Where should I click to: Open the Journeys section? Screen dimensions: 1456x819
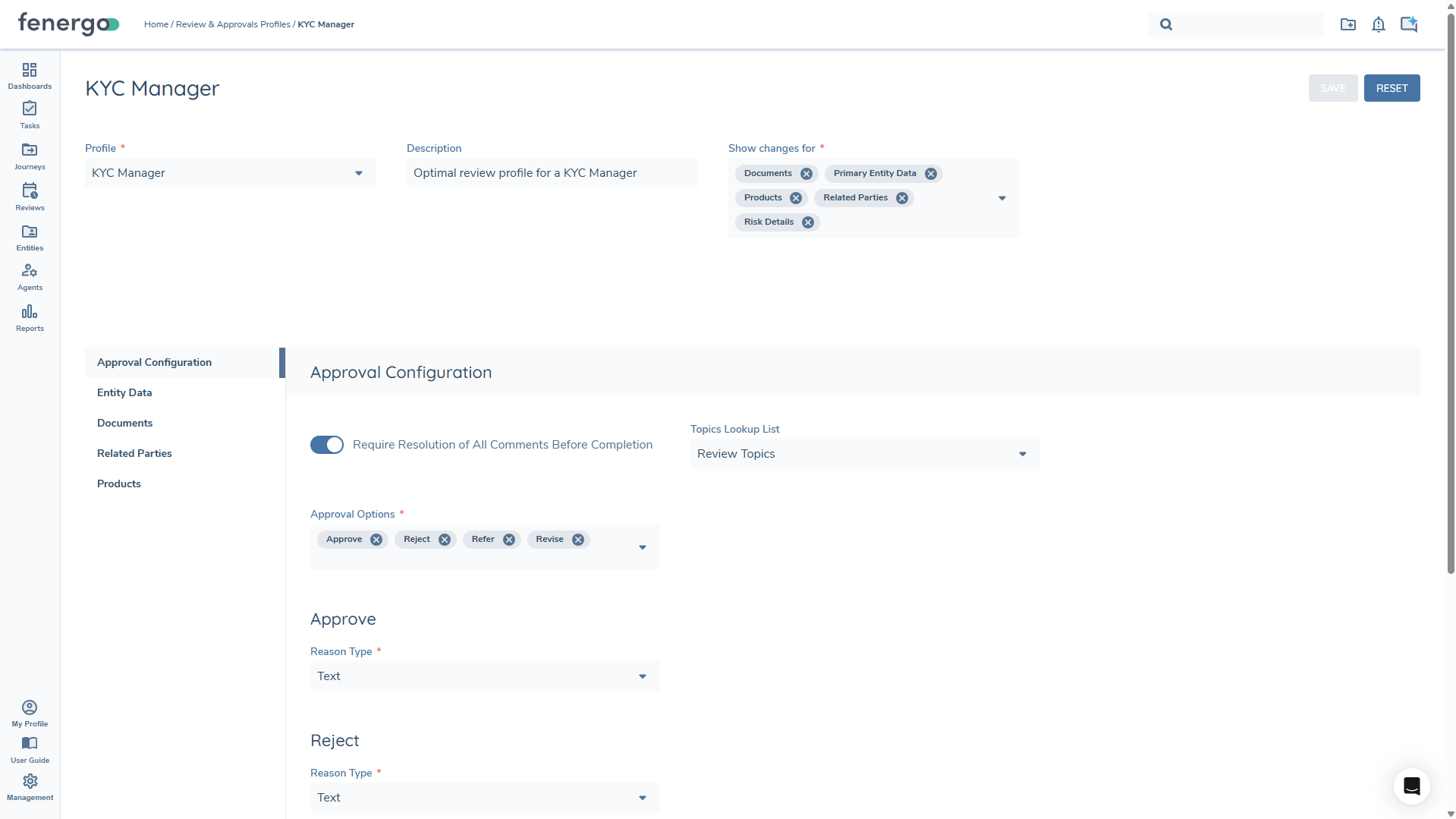tap(30, 156)
